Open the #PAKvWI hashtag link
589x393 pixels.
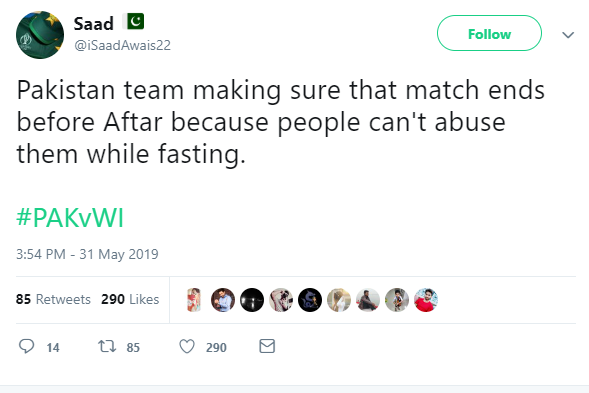[70, 218]
